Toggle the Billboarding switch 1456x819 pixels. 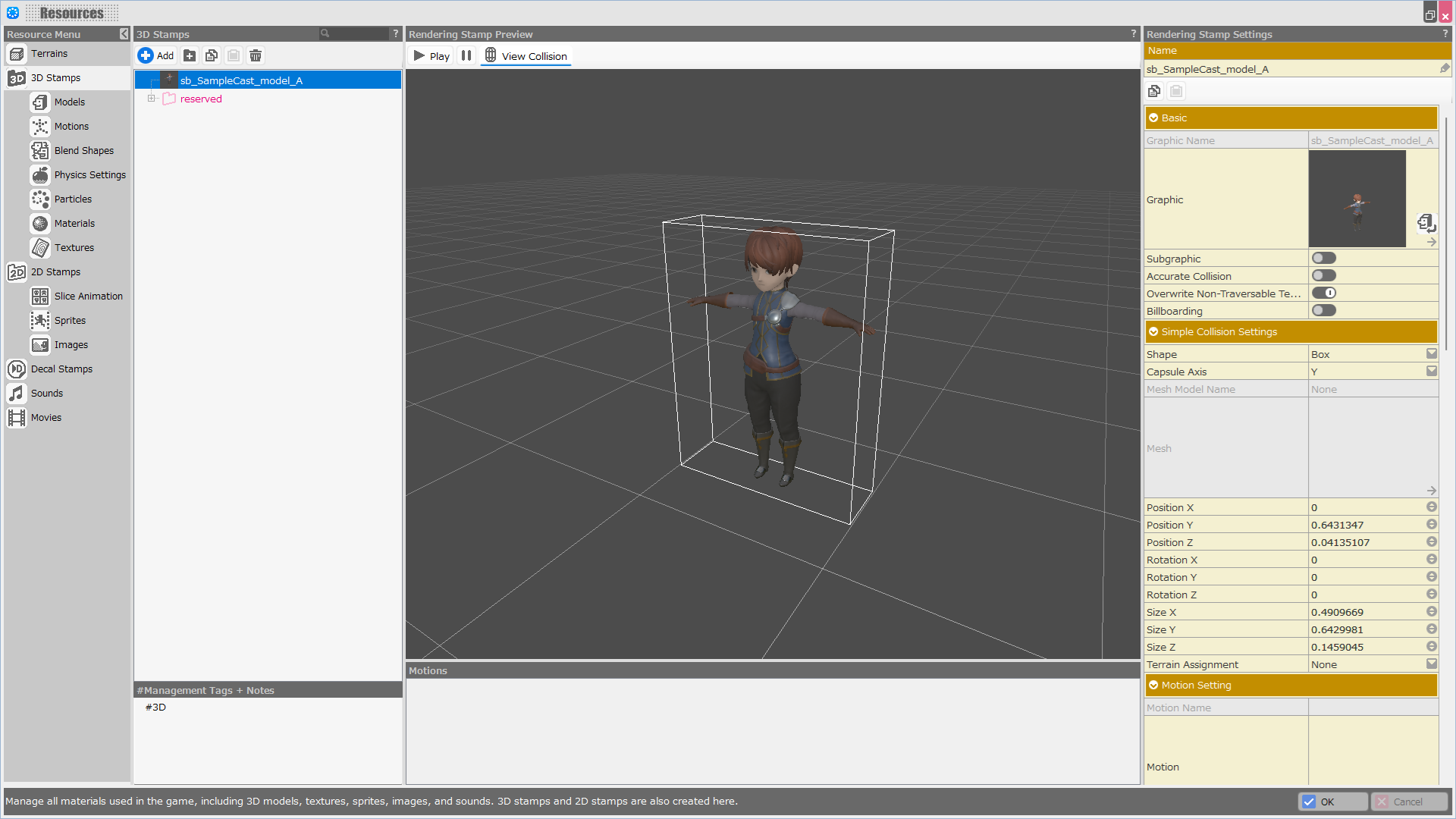pyautogui.click(x=1324, y=311)
